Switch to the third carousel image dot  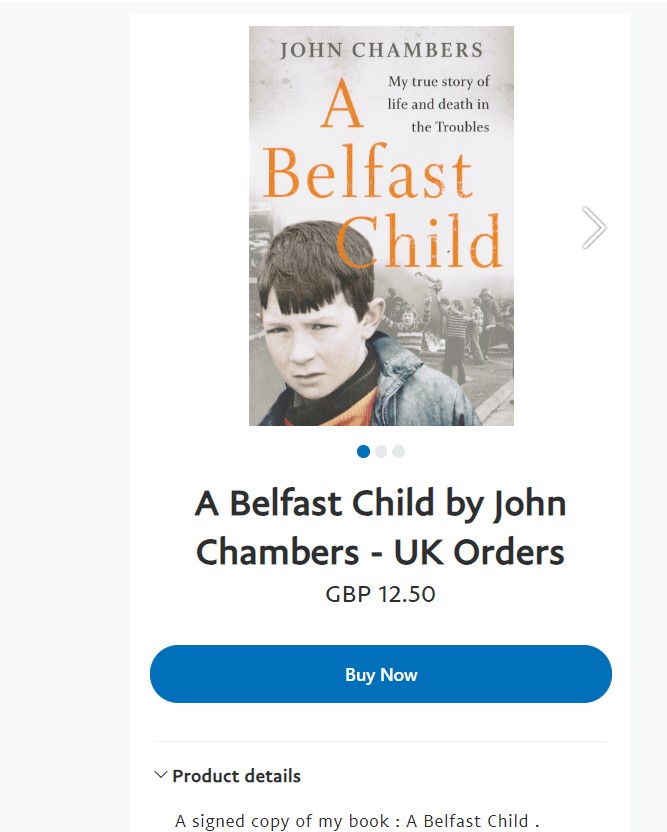(x=398, y=451)
